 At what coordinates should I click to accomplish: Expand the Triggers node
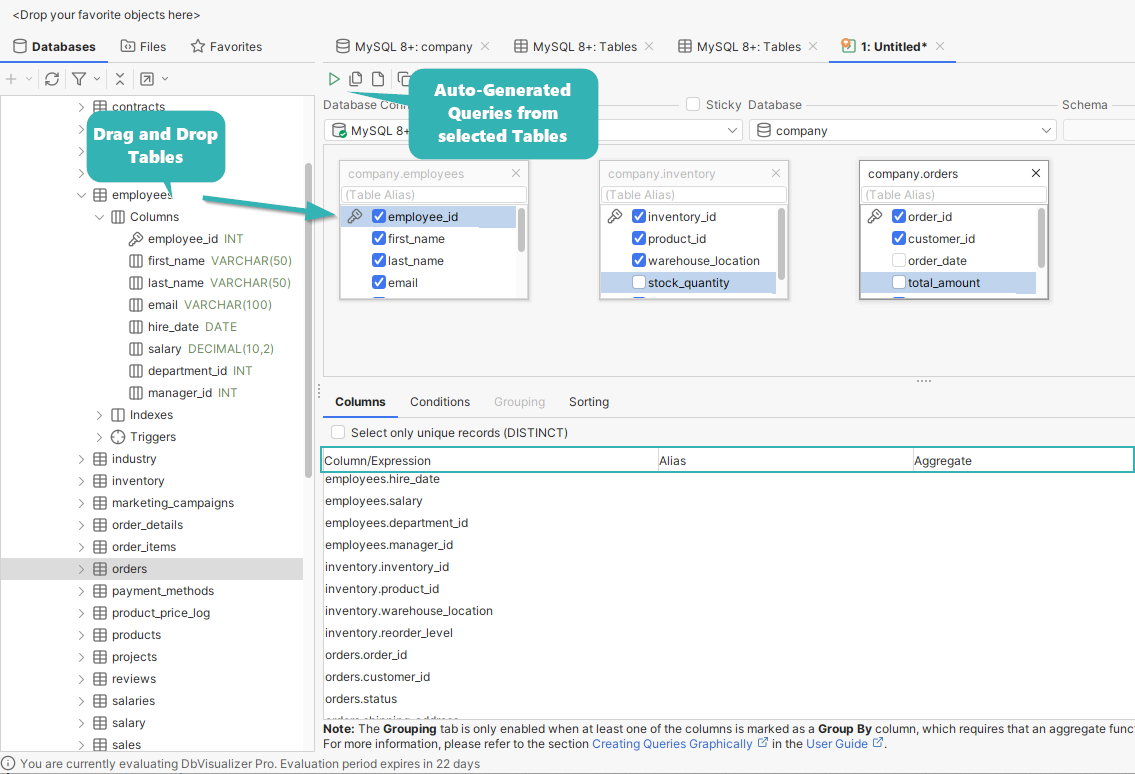coord(99,437)
